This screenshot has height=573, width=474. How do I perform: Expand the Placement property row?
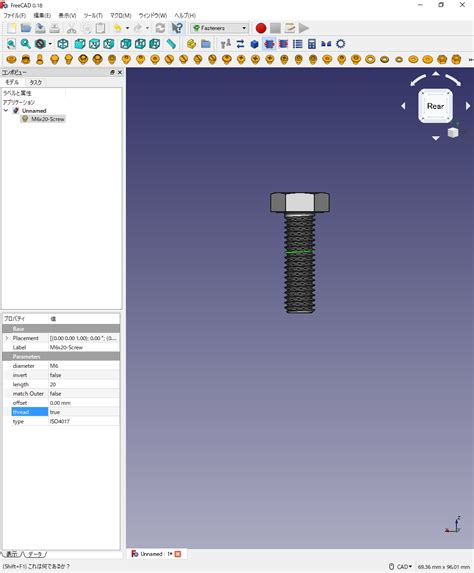click(x=6, y=338)
